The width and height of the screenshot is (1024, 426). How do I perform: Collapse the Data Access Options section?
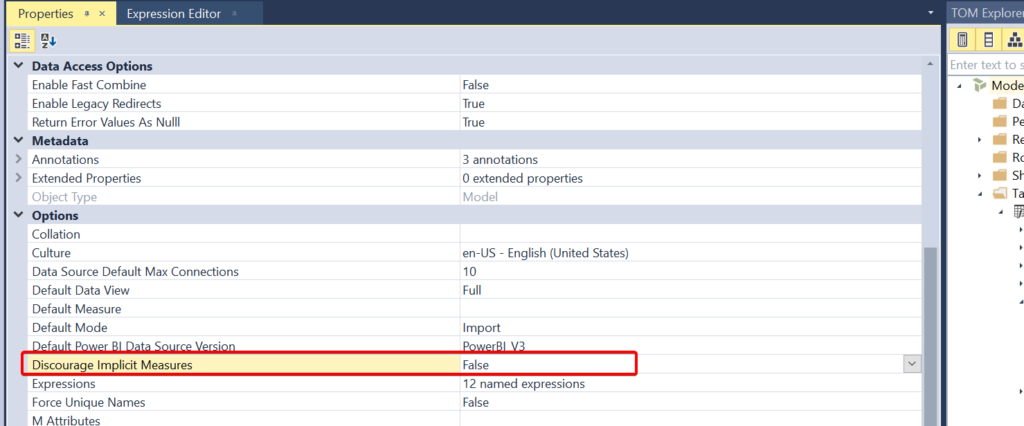point(17,66)
